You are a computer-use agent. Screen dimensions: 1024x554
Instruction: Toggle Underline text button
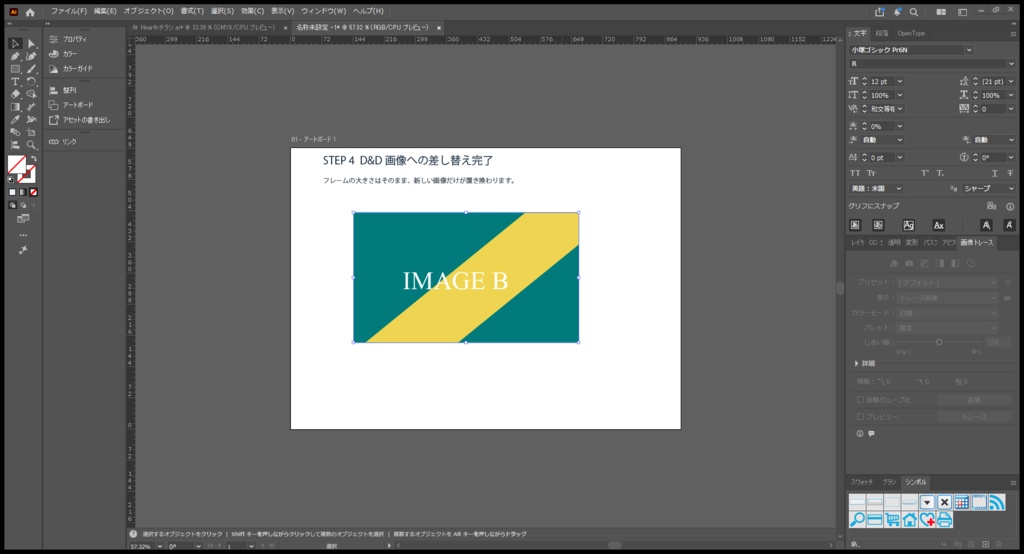click(x=995, y=173)
